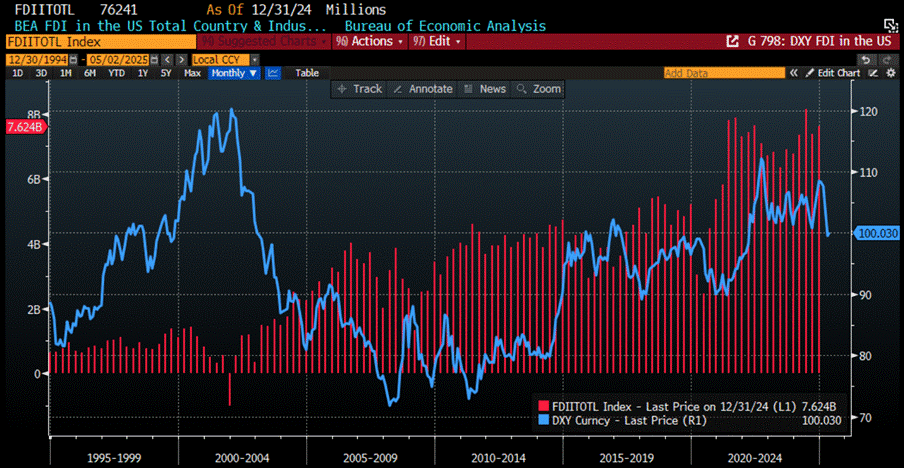Open the drawing annotations pencil-box icon
Image resolution: width=904 pixels, height=468 pixels.
(x=874, y=73)
